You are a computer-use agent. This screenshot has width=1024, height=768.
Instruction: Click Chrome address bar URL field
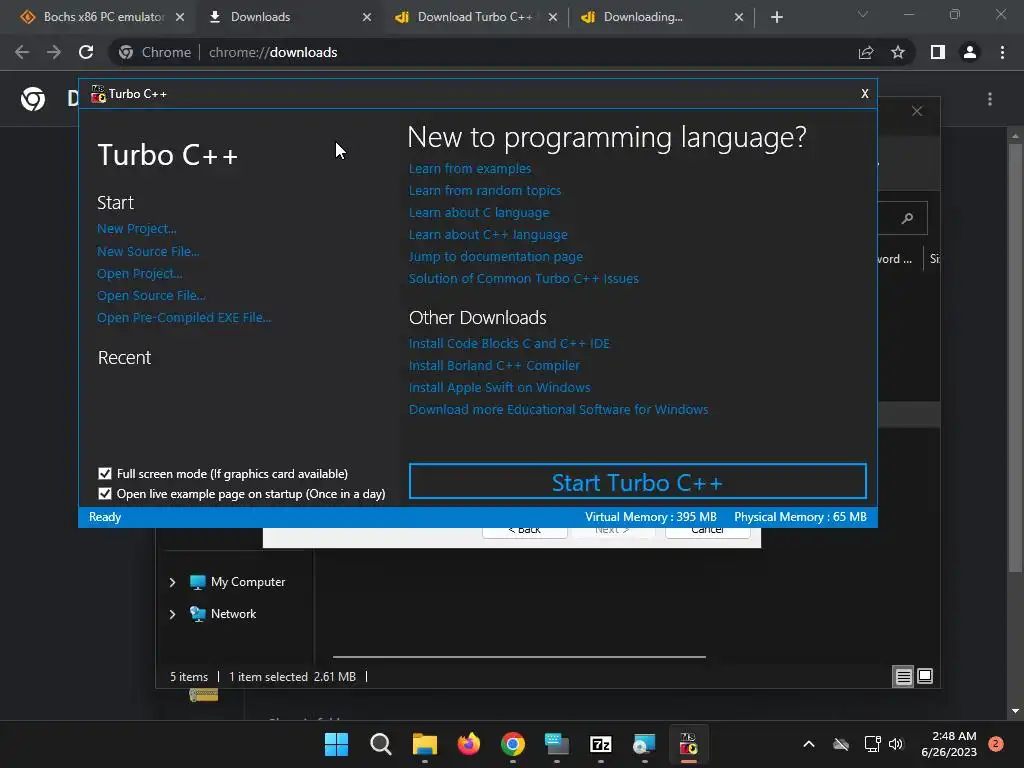pyautogui.click(x=483, y=52)
